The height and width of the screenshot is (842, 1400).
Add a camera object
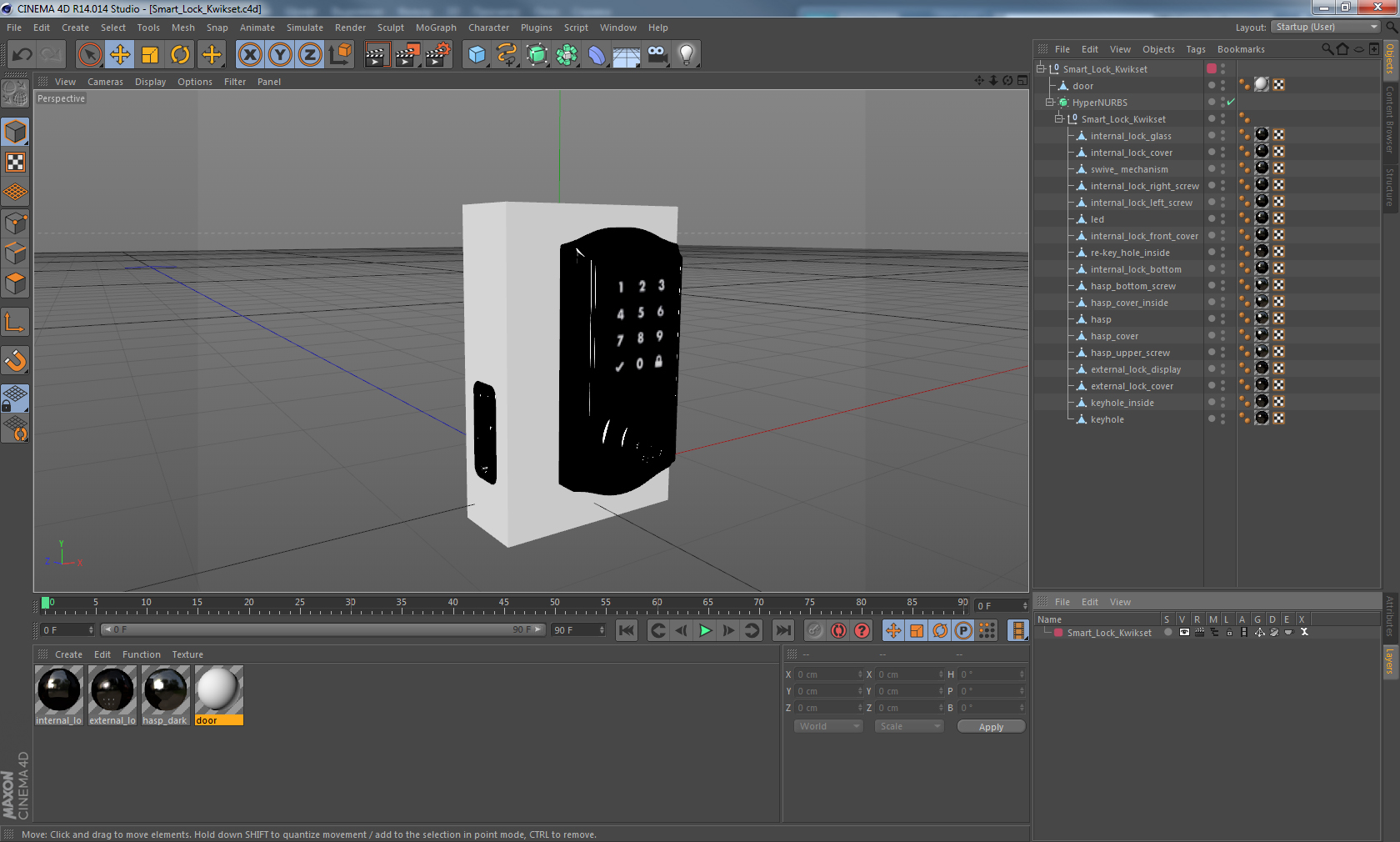(x=657, y=55)
